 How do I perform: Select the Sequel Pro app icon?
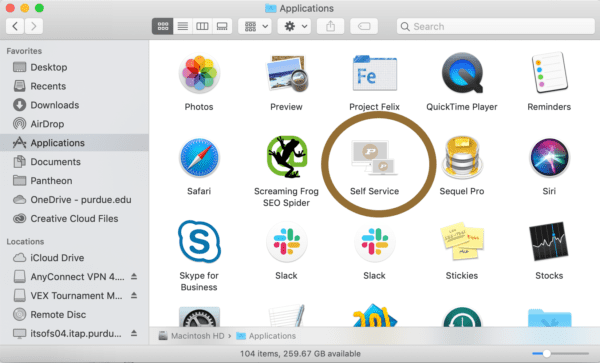tap(462, 158)
